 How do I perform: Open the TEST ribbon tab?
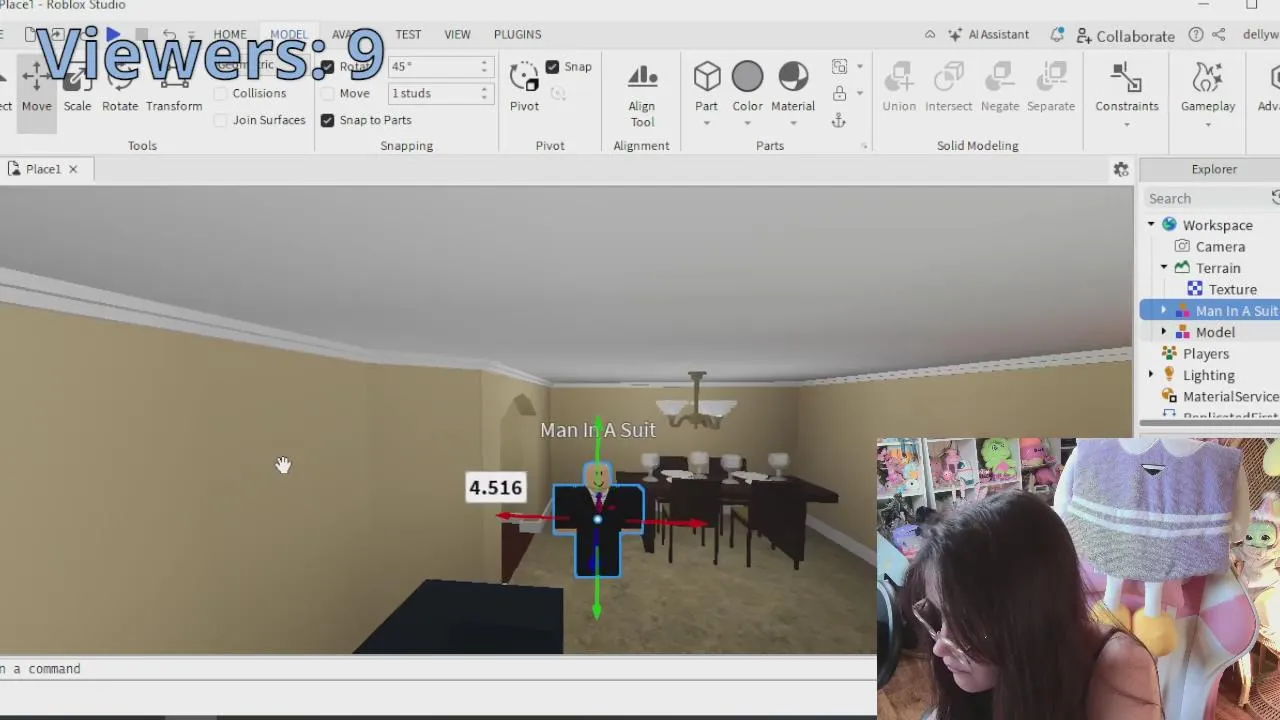408,34
